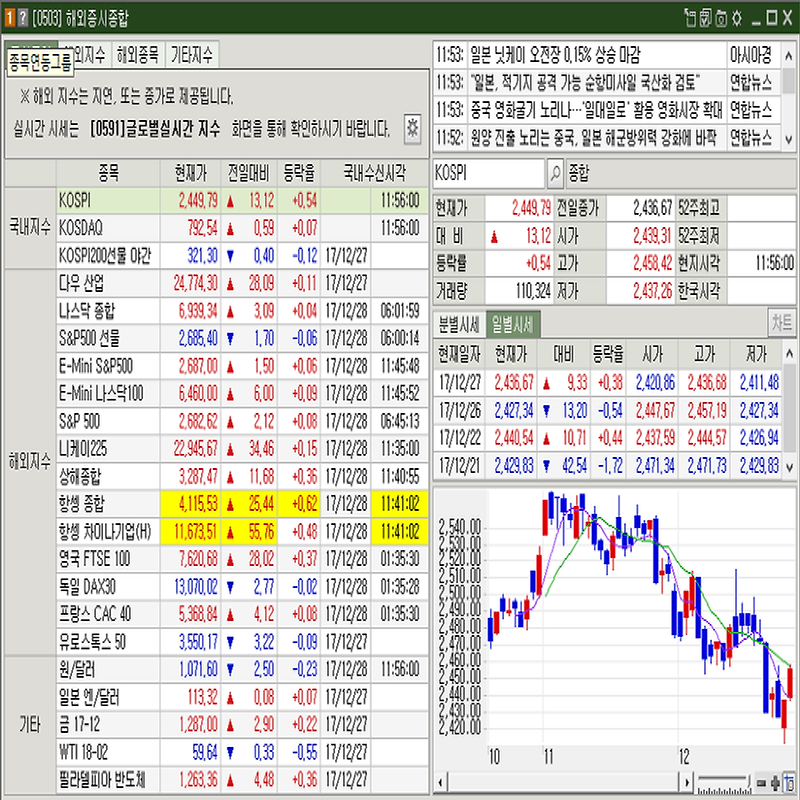This screenshot has width=800, height=800.
Task: Click the camera-like icon in title bar
Action: (x=721, y=17)
